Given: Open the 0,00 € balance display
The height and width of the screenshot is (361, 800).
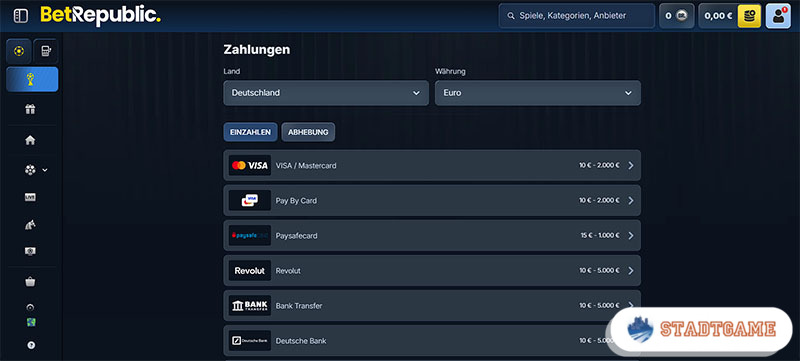Looking at the screenshot, I should pos(718,16).
